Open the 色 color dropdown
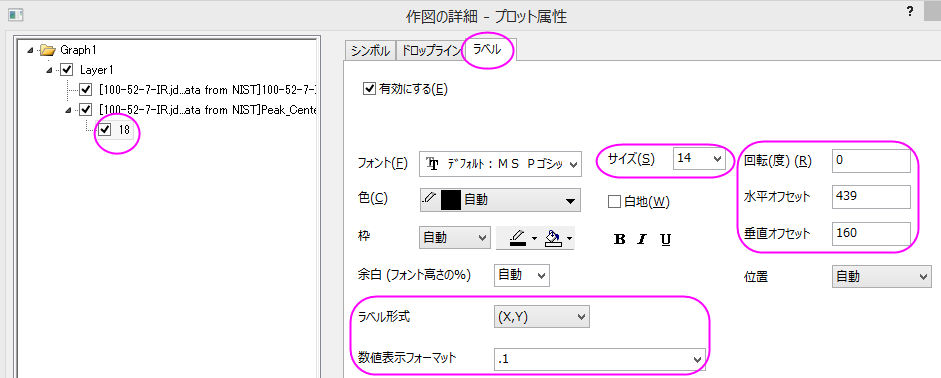 501,200
